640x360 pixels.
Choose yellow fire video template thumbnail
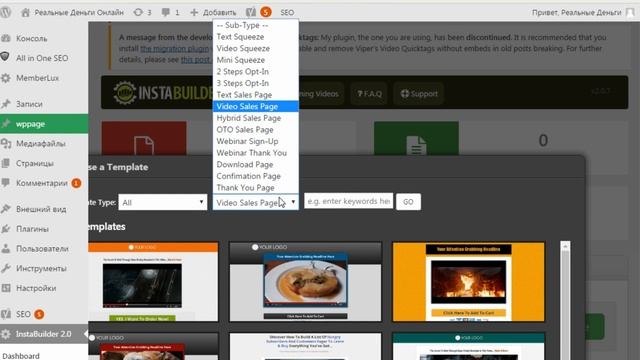[469, 282]
